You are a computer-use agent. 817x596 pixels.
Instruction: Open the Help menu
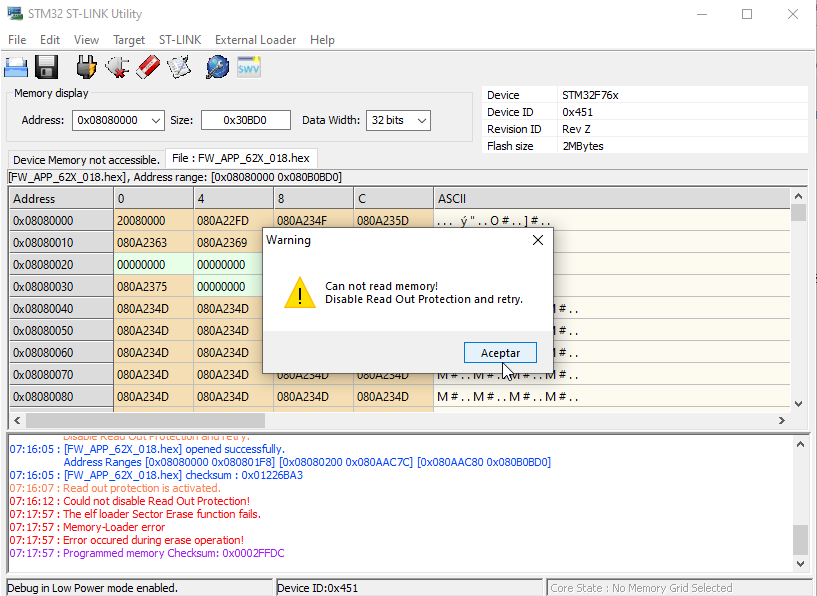click(x=322, y=40)
